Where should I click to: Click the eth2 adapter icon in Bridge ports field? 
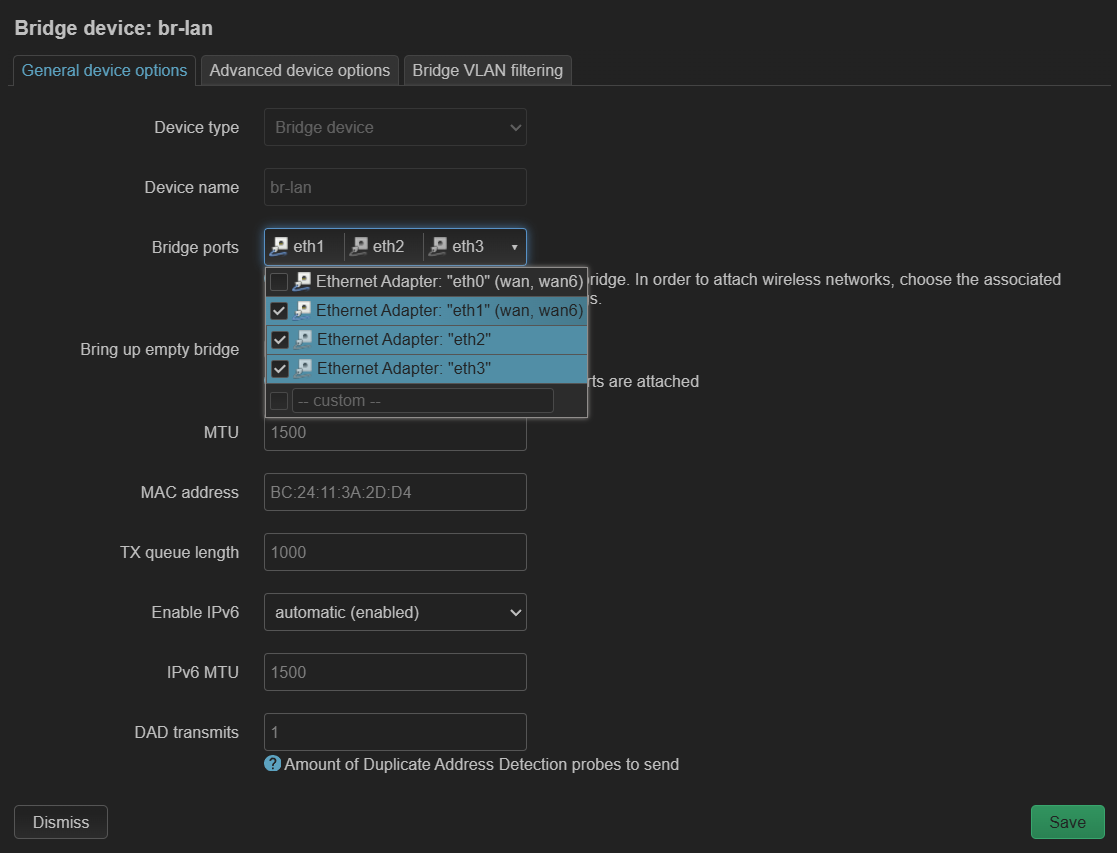click(x=360, y=246)
